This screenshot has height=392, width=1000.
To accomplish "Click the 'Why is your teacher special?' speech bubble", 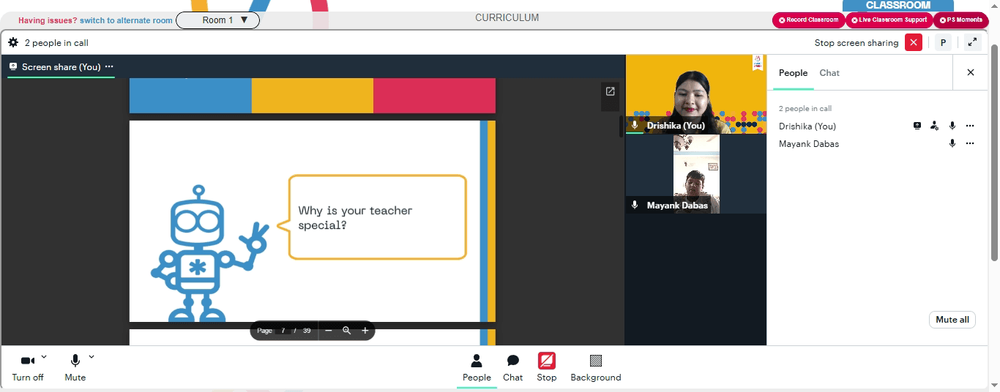I will tap(378, 217).
